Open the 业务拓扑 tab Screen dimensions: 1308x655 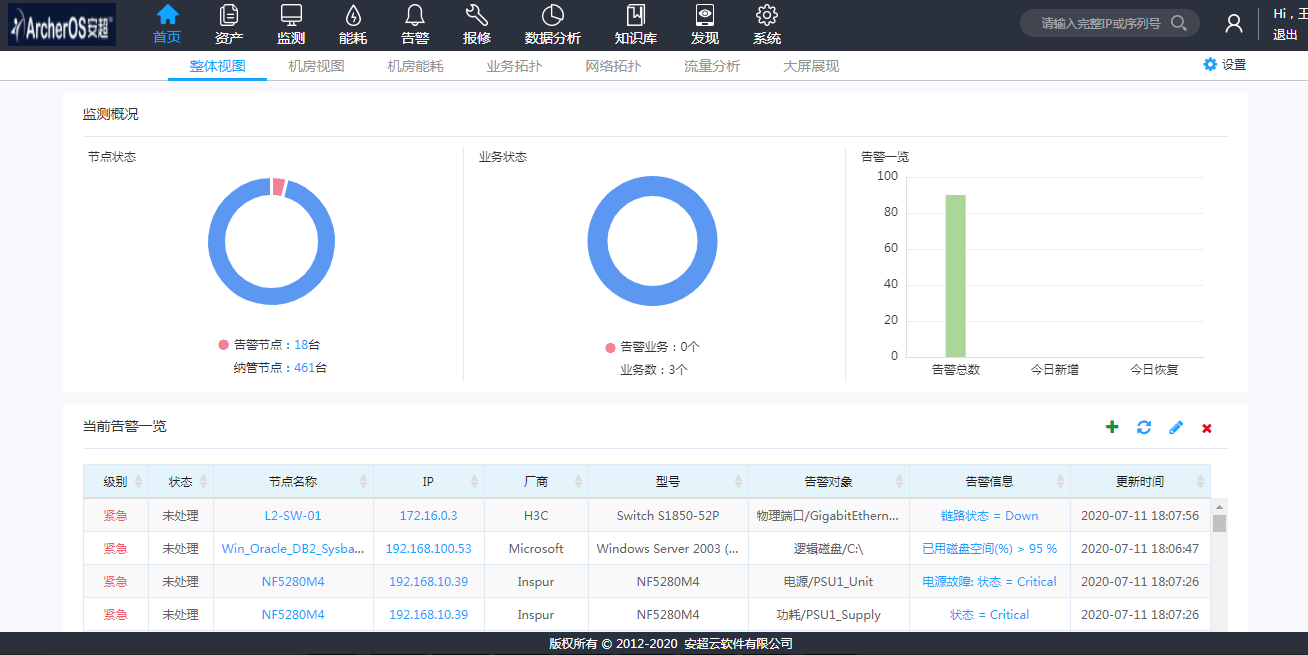[514, 64]
